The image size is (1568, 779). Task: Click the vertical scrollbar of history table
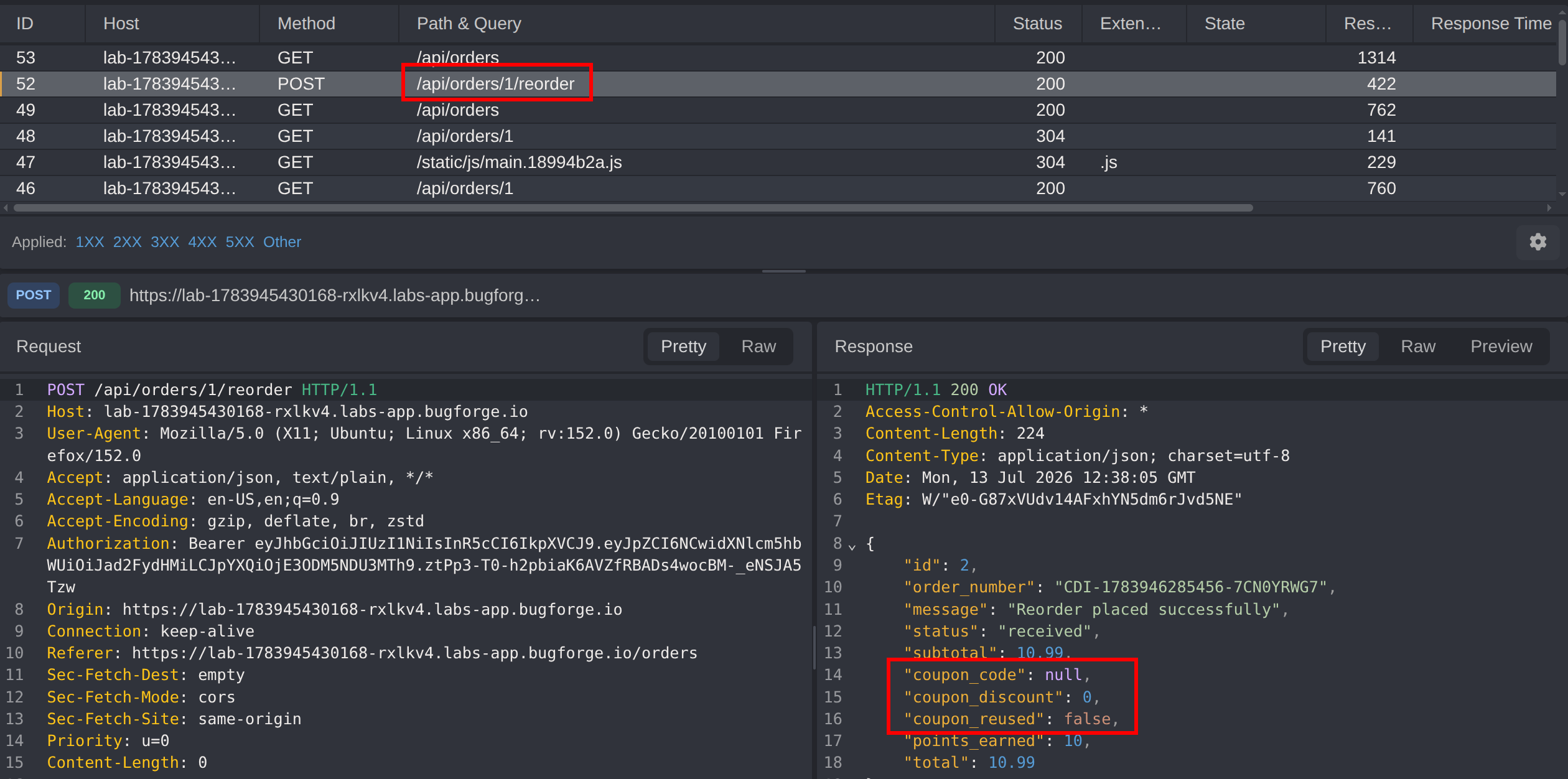tap(1562, 42)
